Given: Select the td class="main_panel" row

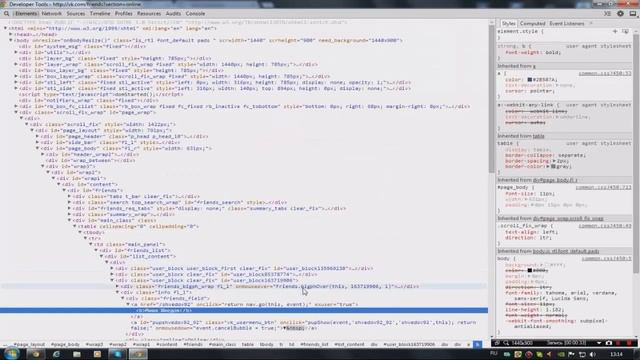Looking at the screenshot, I should [x=130, y=244].
